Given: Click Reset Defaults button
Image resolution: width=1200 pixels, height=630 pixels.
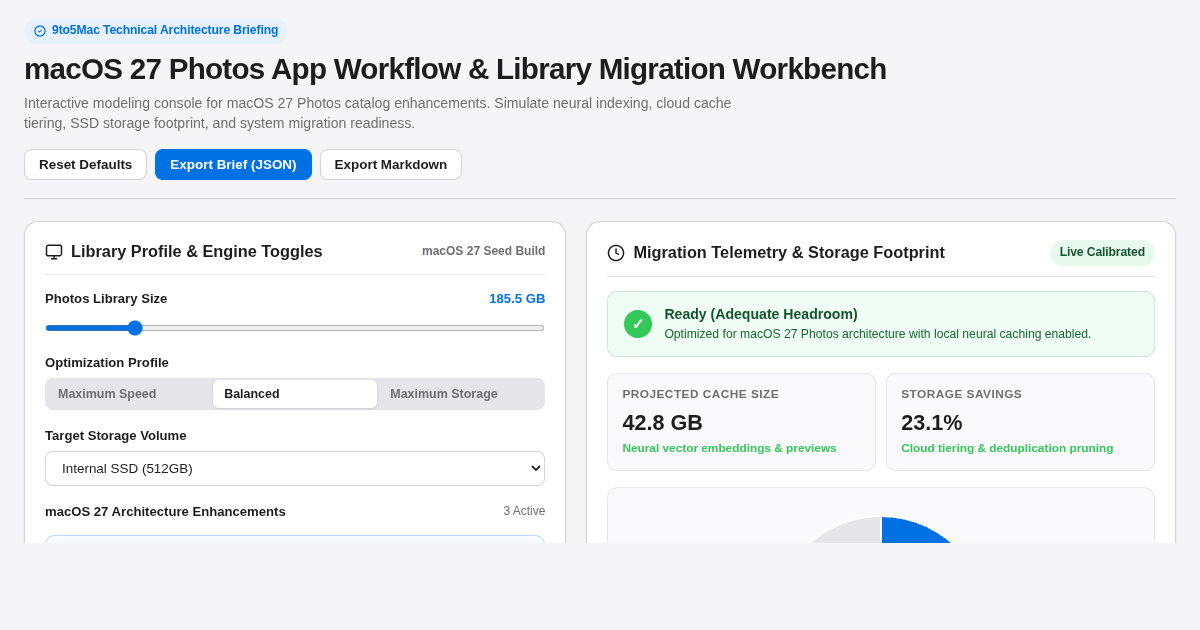Looking at the screenshot, I should pyautogui.click(x=85, y=164).
